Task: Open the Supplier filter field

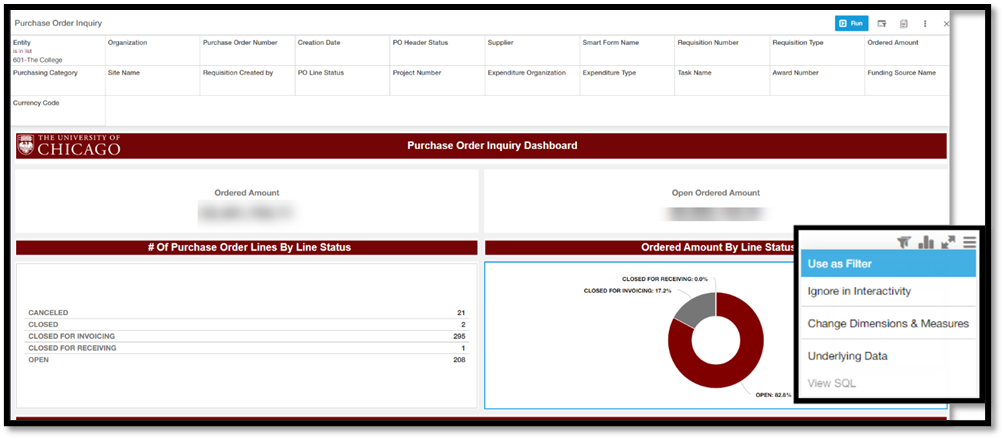Action: point(532,51)
